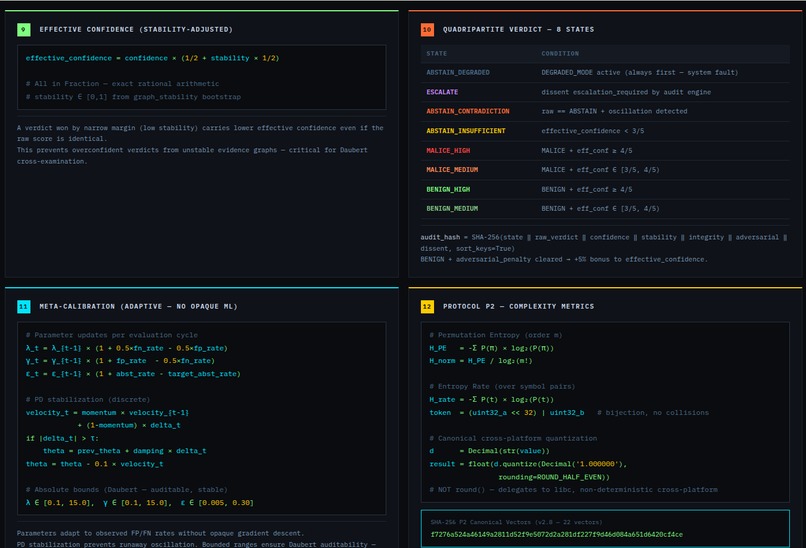The image size is (806, 548).
Task: Click the 'BENIGN + adversarial_penalty cleared' note
Action: pos(564,260)
